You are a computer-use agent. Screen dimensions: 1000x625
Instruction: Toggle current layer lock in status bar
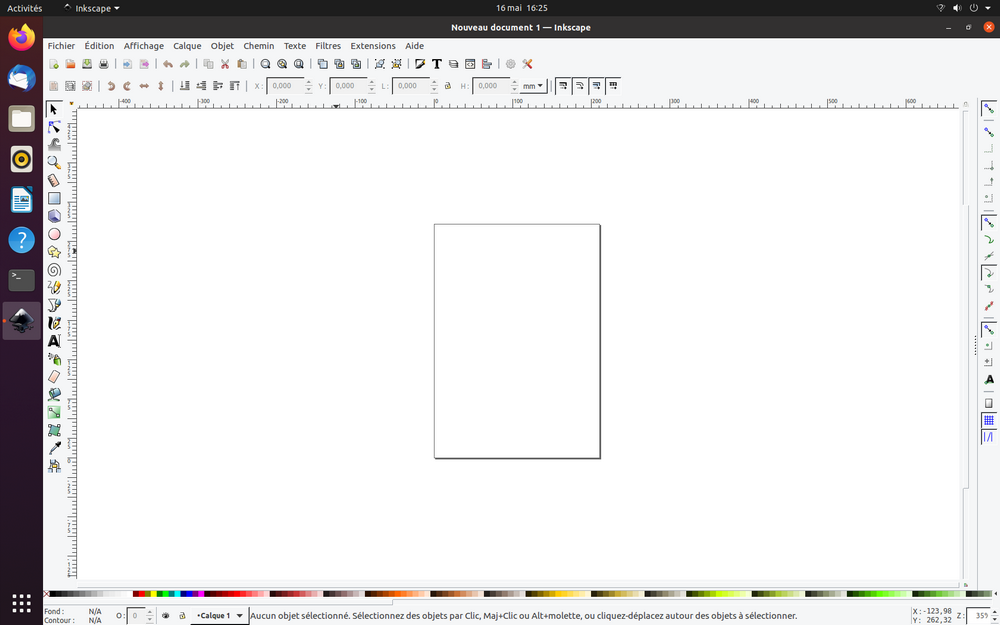click(182, 615)
